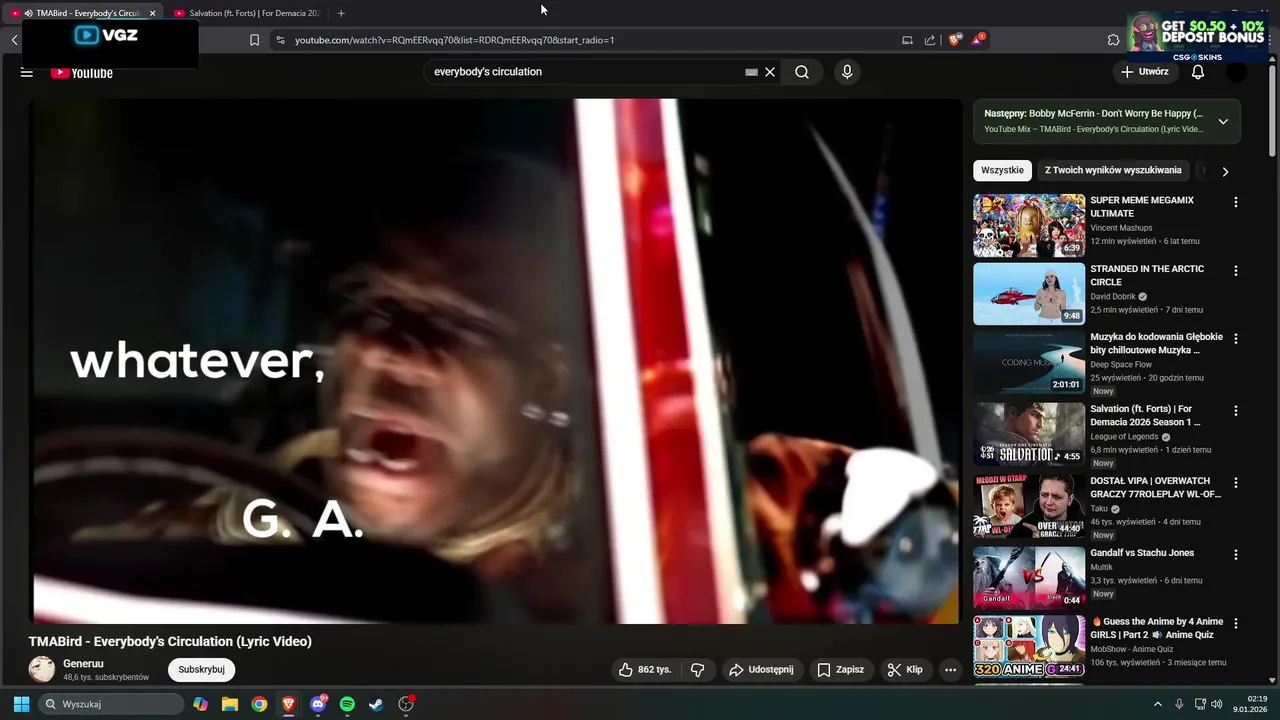Like the video (862 tys.)
Viewport: 1280px width, 720px height.
click(645, 670)
